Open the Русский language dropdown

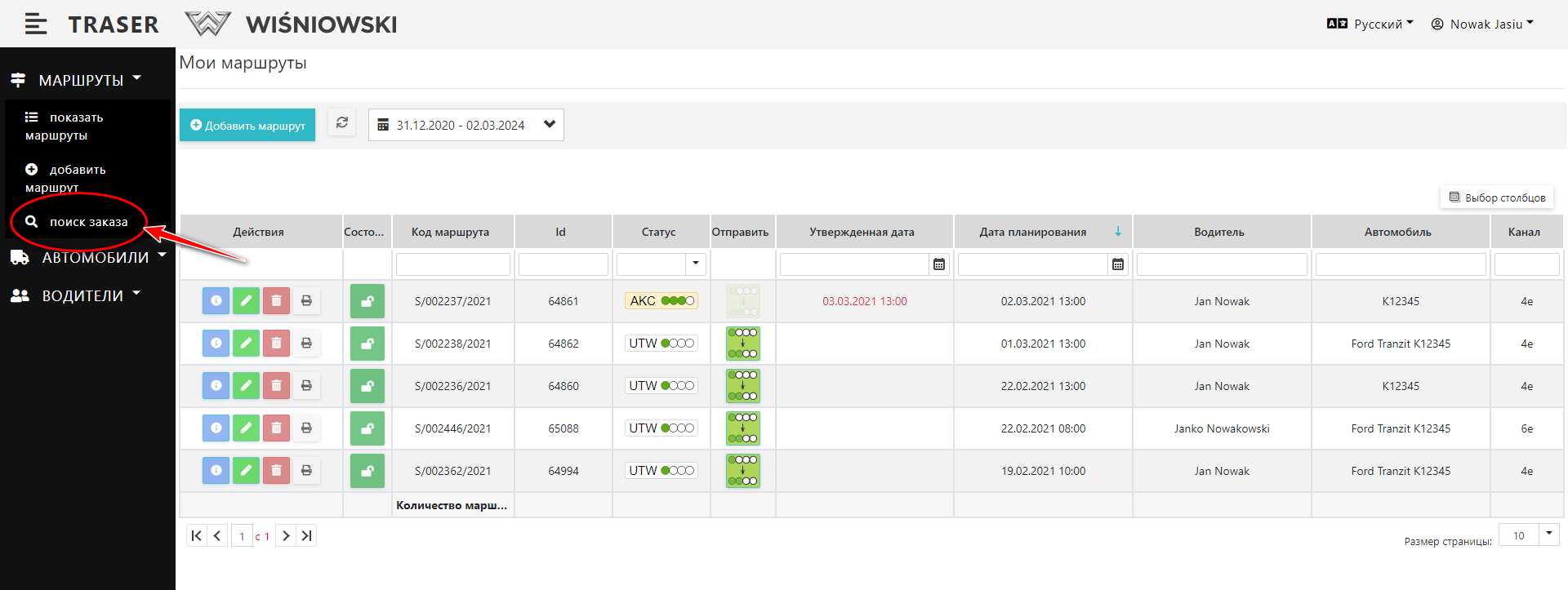click(x=1370, y=24)
